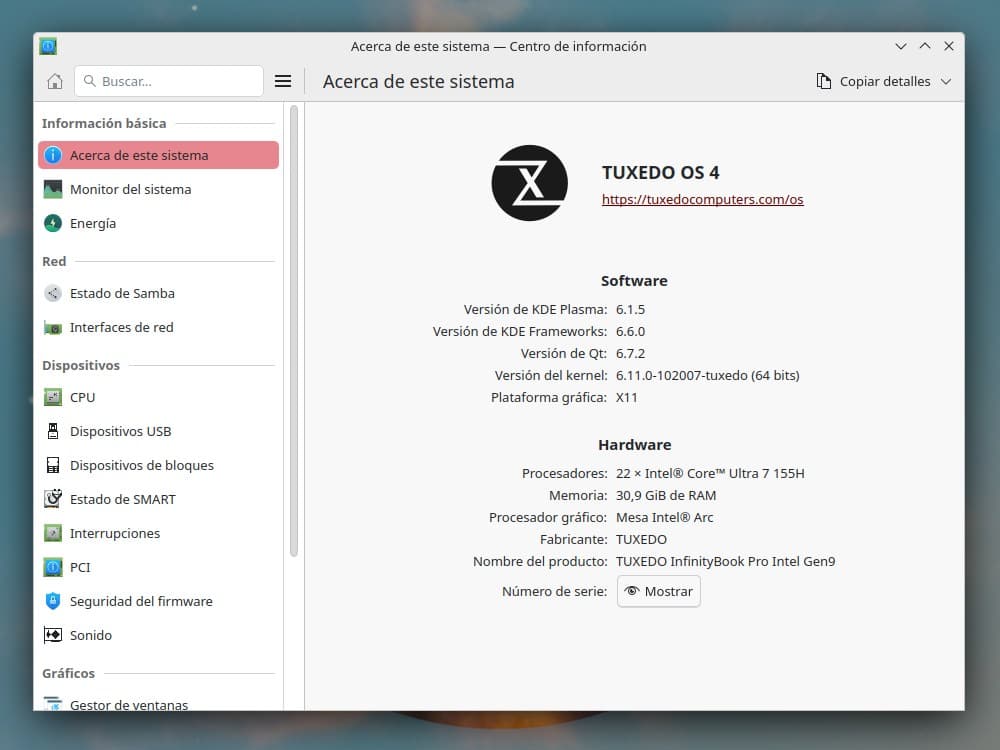
Task: Click the magnifier icon in the search box
Action: pos(90,81)
